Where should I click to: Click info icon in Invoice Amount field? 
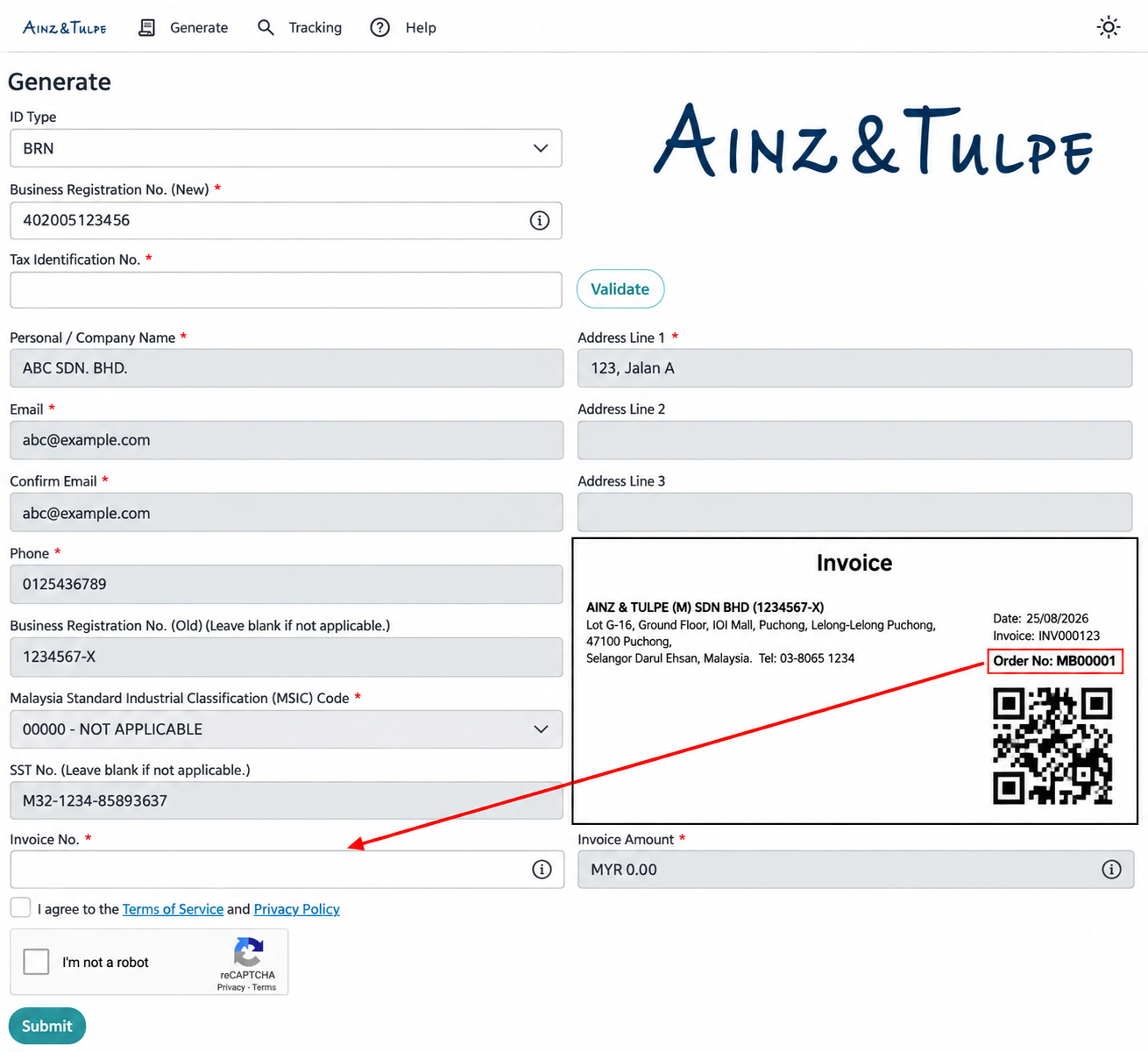pyautogui.click(x=1111, y=870)
